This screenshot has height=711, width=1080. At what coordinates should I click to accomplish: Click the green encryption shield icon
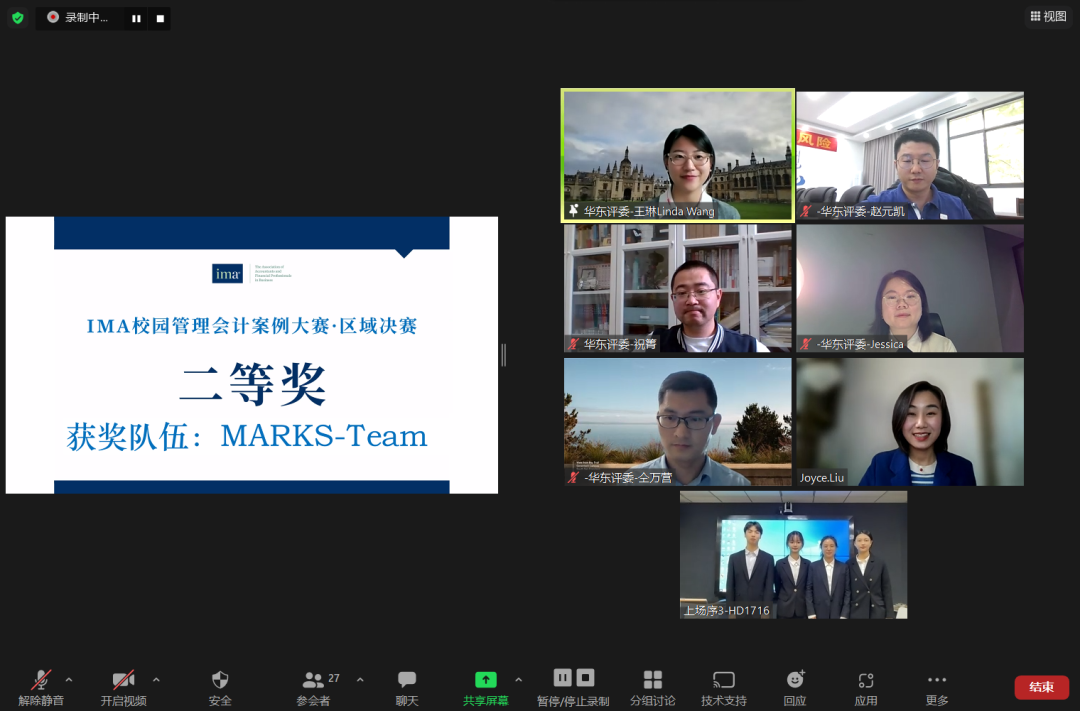coord(17,17)
